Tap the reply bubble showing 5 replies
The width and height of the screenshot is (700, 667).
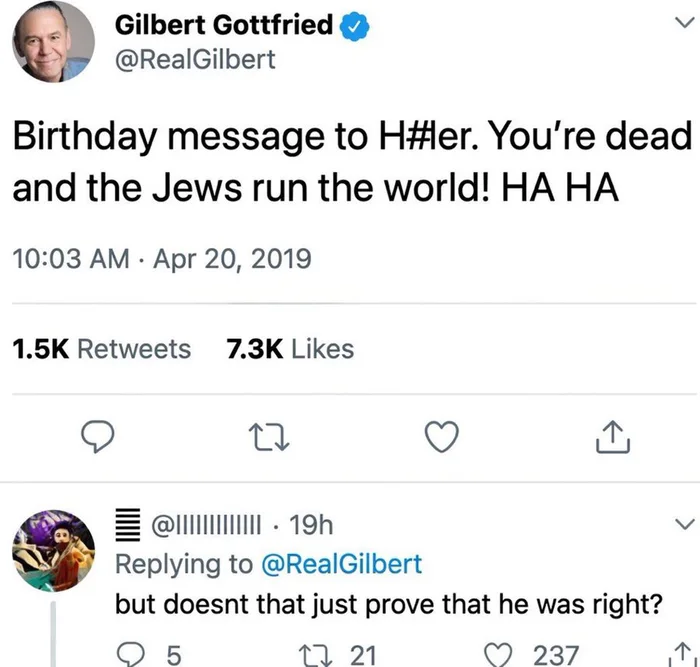(130, 654)
